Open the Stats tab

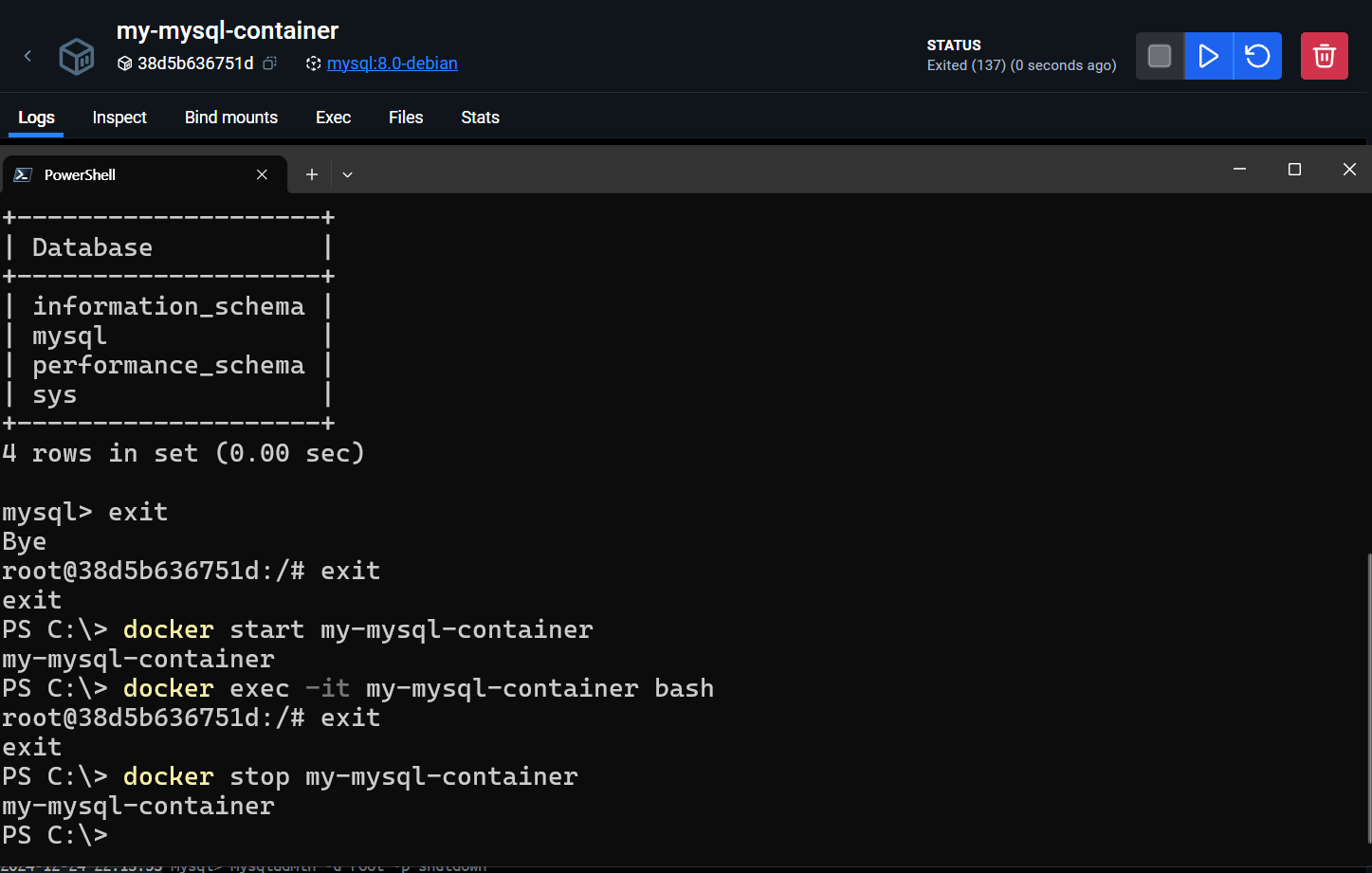480,118
